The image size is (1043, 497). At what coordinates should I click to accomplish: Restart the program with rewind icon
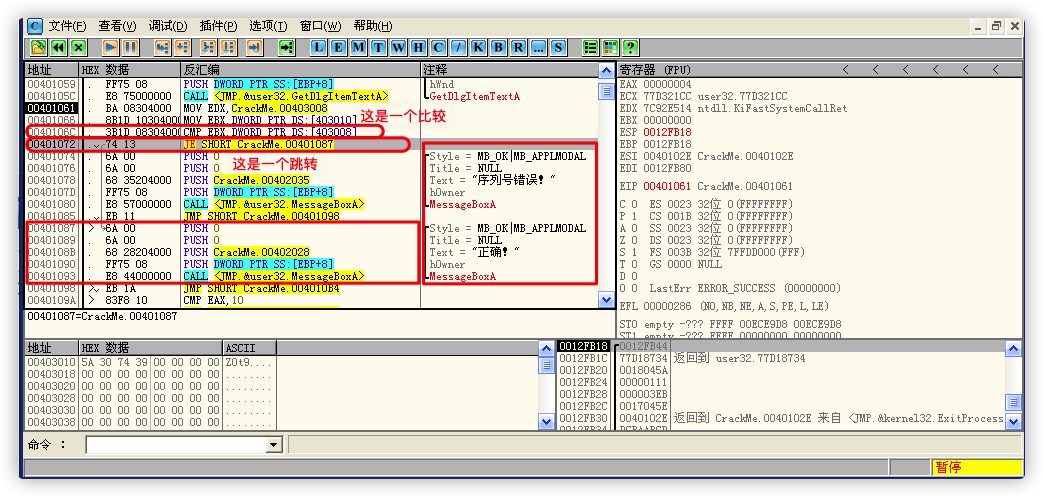(58, 47)
